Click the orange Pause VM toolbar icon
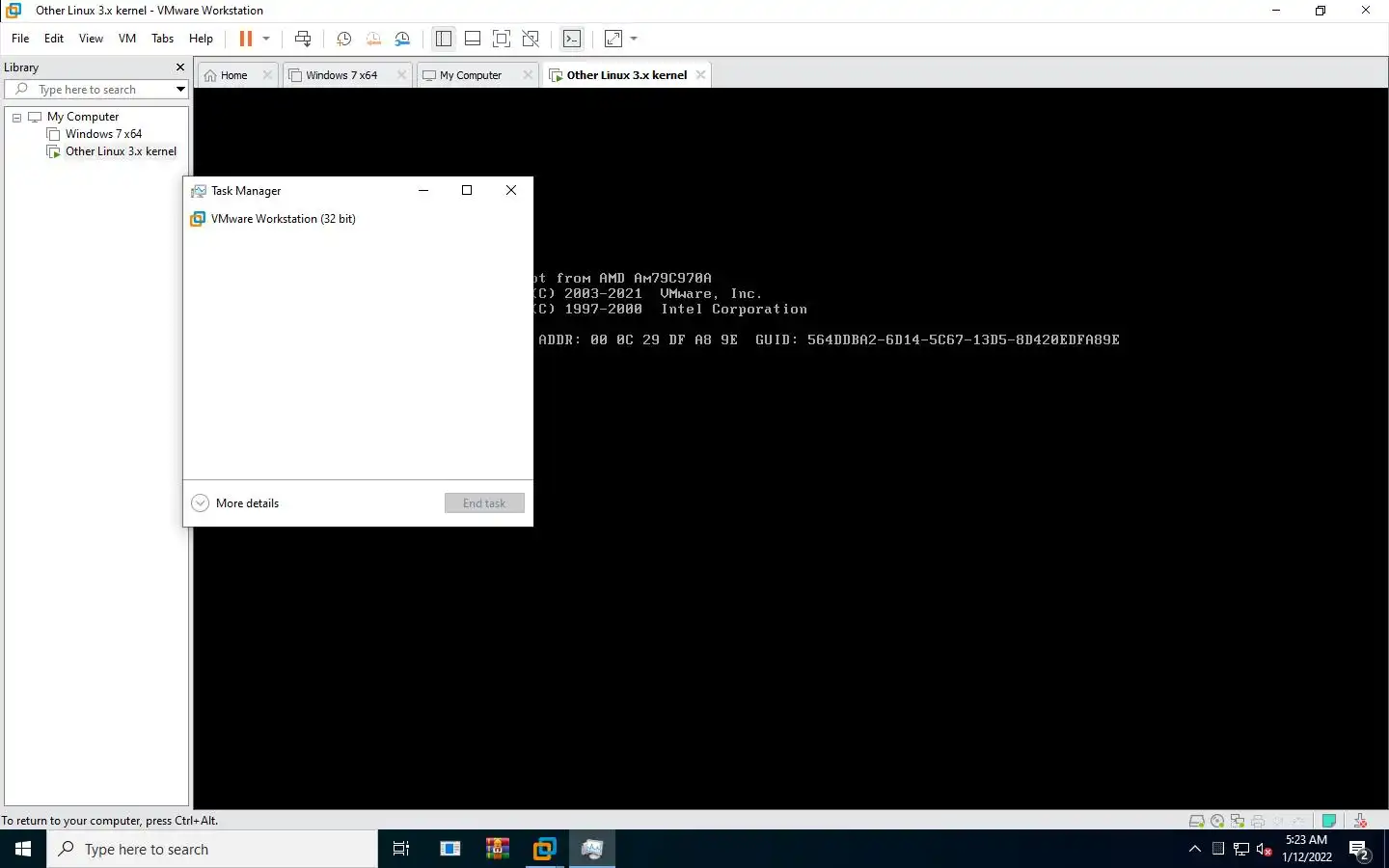1389x868 pixels. 246,39
